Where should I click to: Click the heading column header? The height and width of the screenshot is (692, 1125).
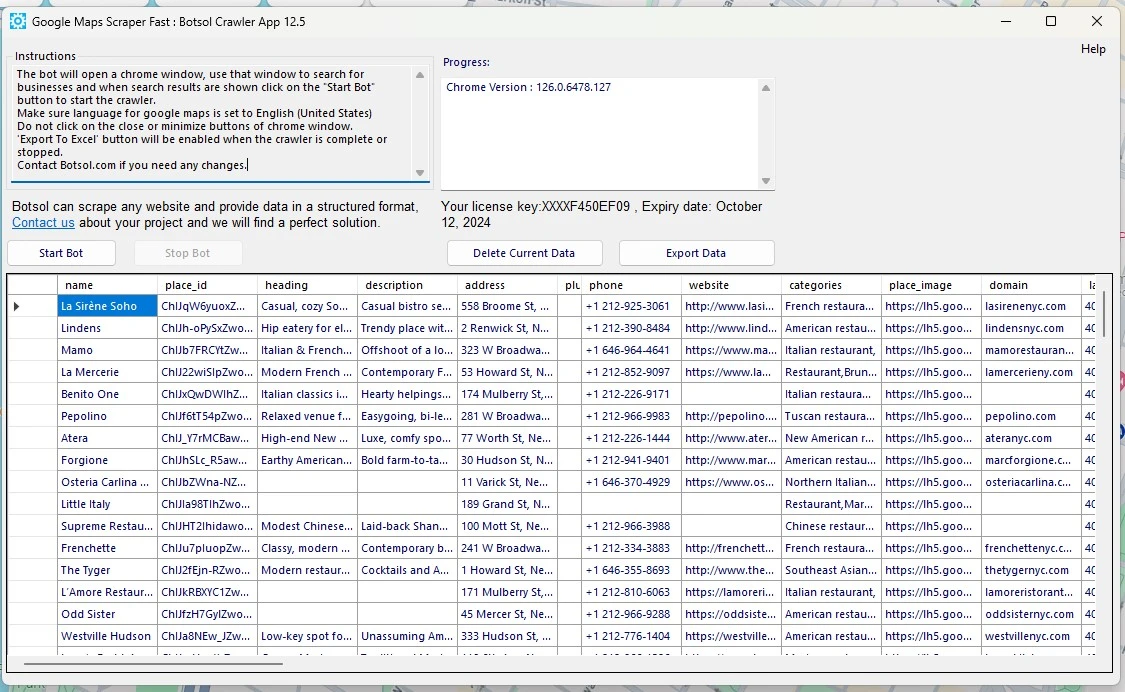point(307,285)
